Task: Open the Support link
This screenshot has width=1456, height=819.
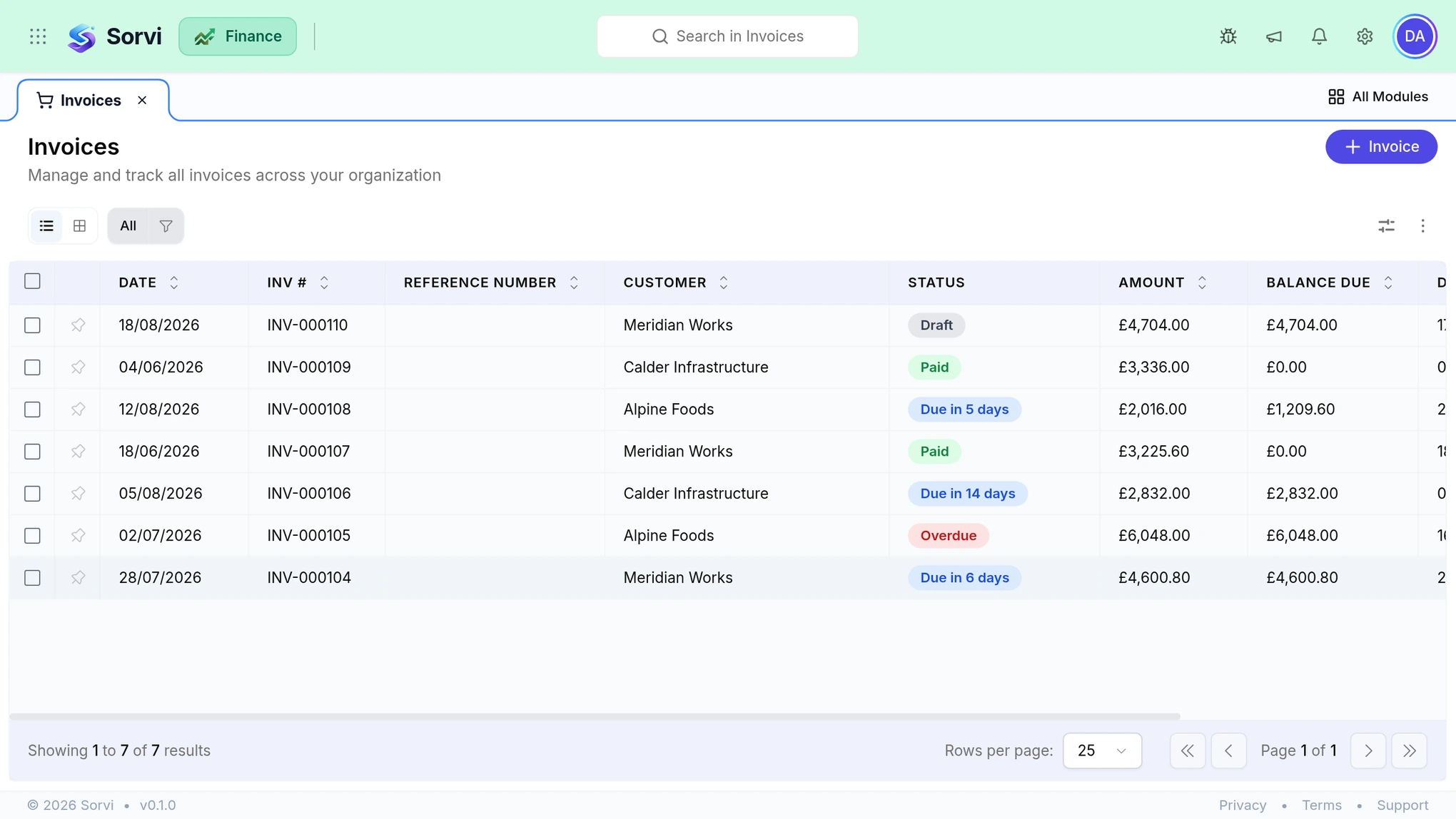Action: click(x=1402, y=805)
